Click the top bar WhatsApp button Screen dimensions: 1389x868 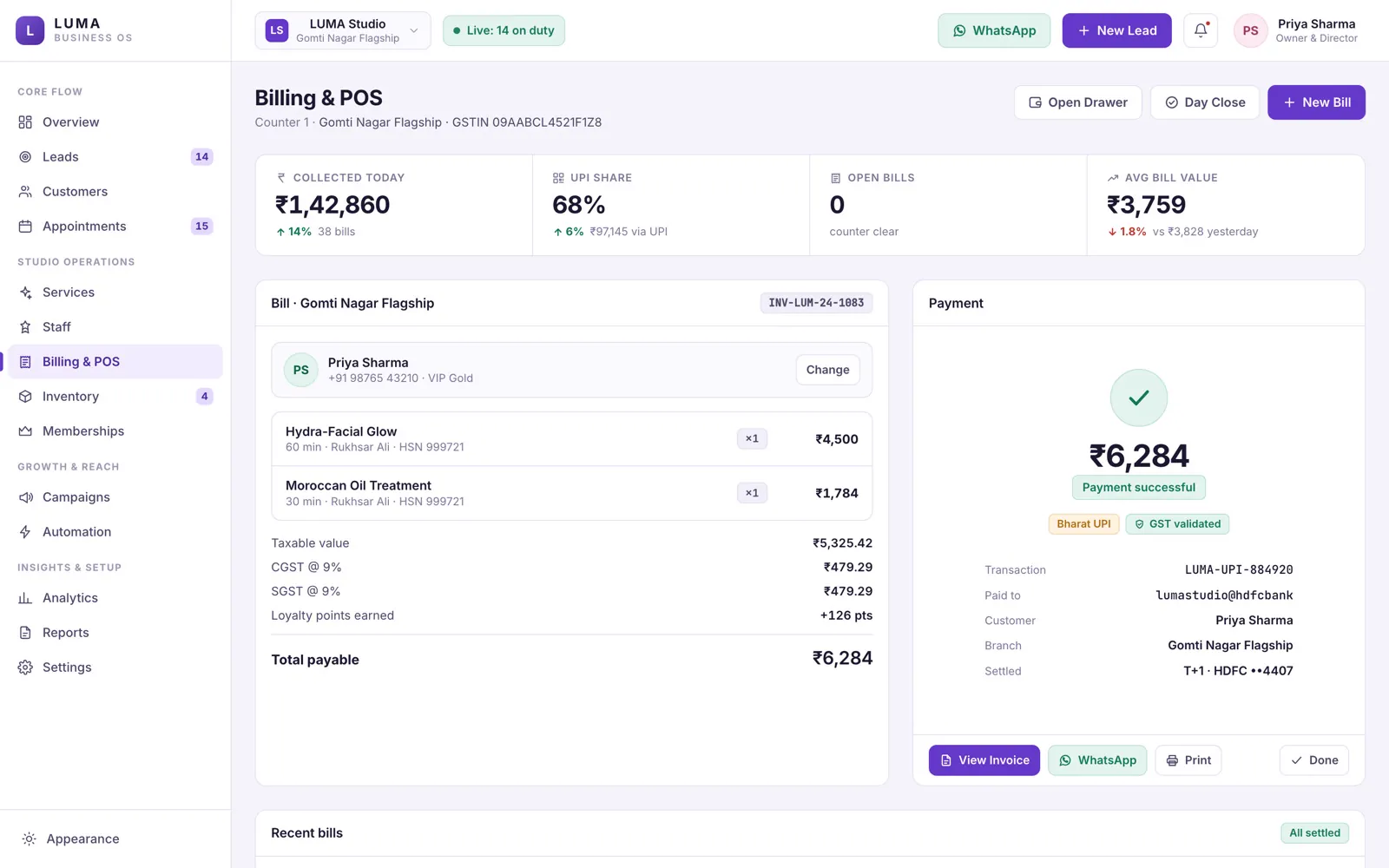994,30
